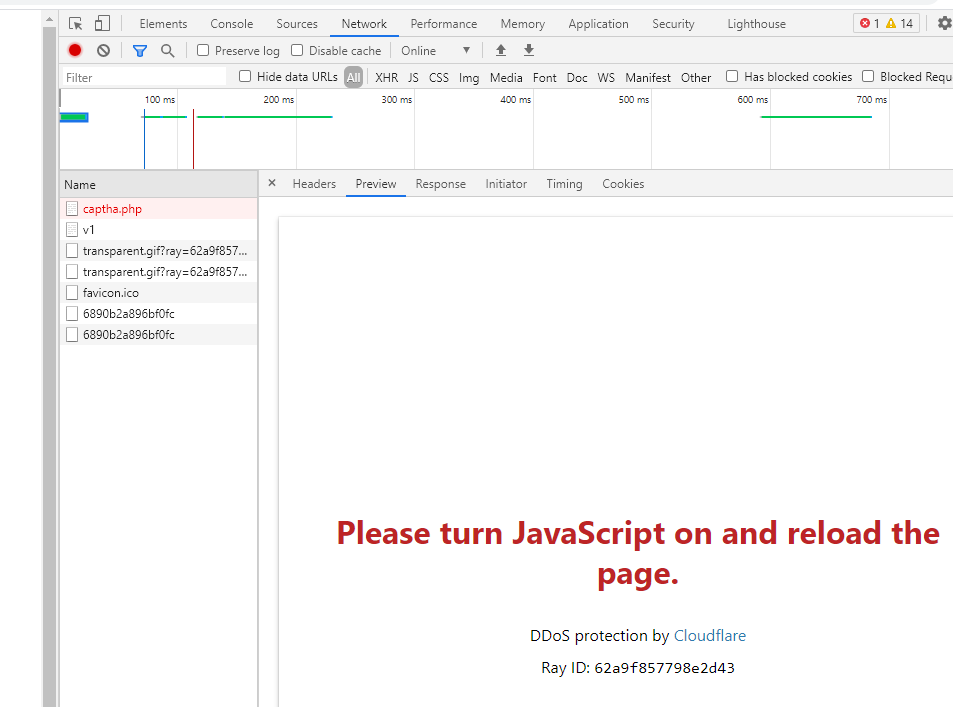Viewport: 953px width, 707px height.
Task: Open network search with magnifier icon
Action: pos(168,50)
